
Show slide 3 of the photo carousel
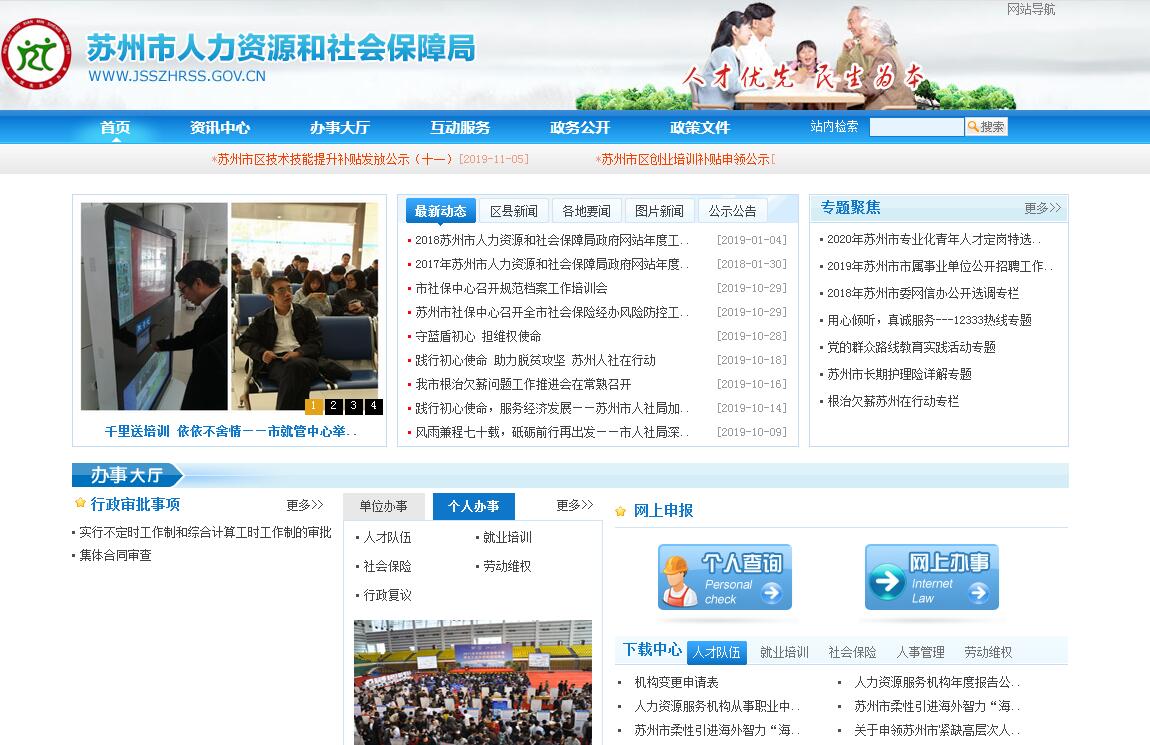coord(354,405)
